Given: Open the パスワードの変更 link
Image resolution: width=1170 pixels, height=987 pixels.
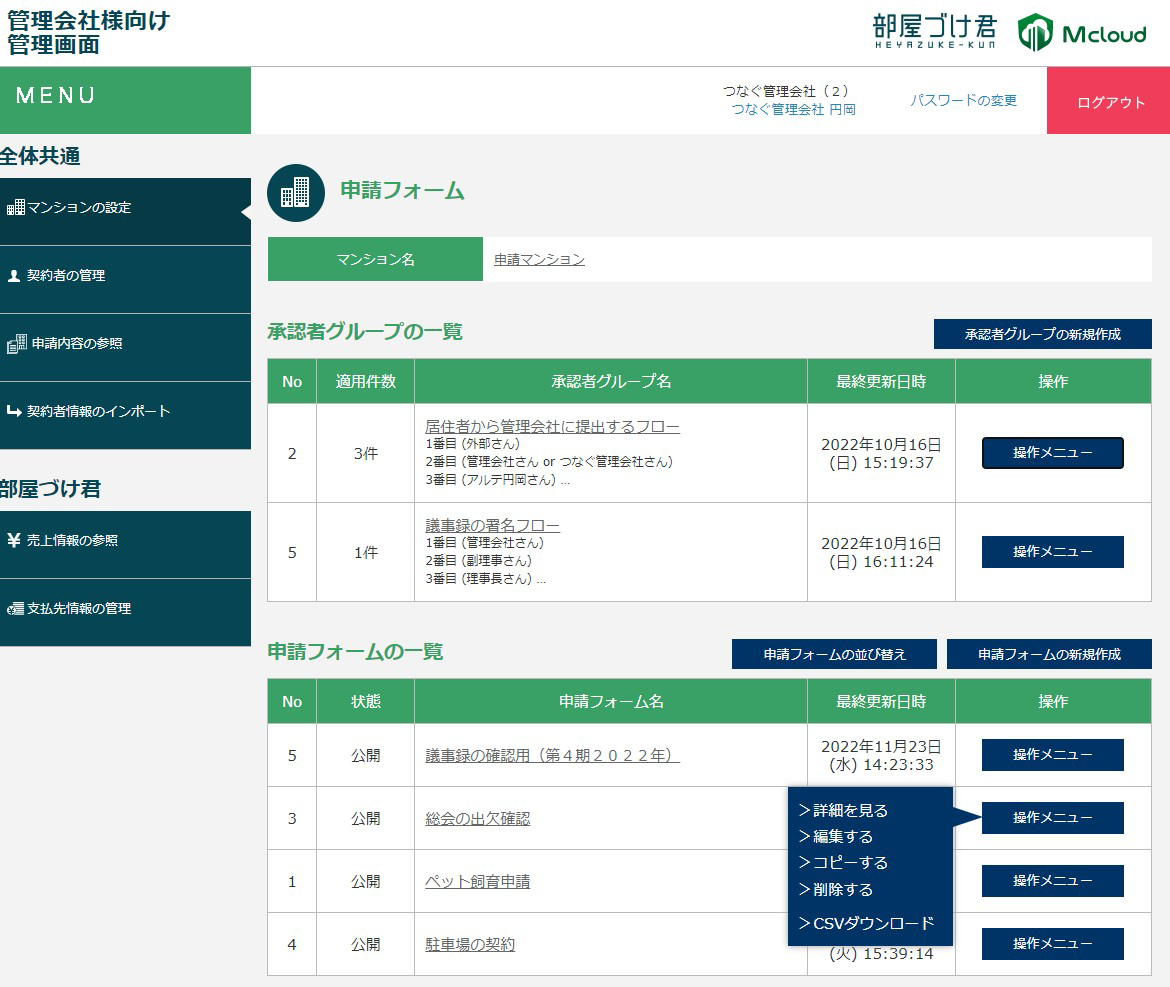Looking at the screenshot, I should point(963,100).
